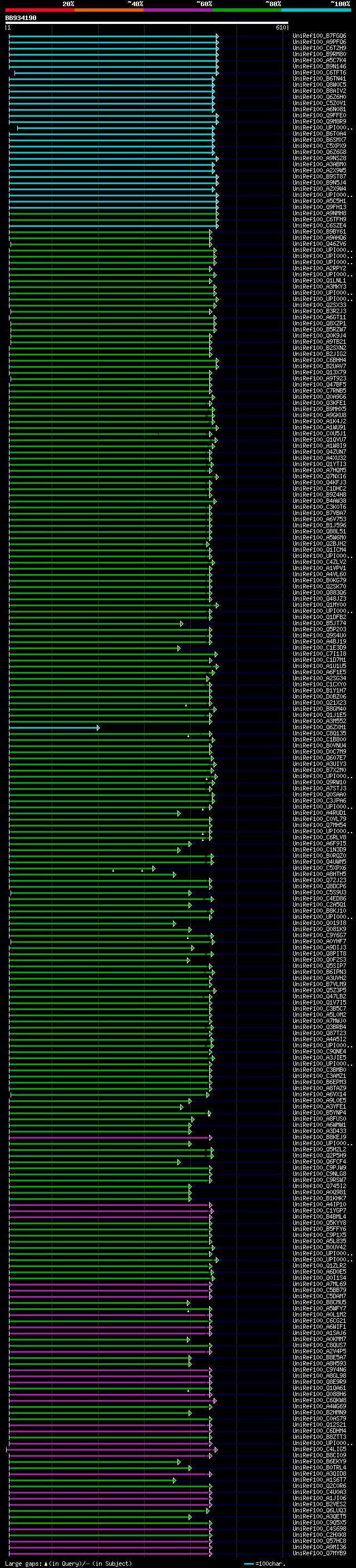Click the UniRef100_Q21X23 entry
The height and width of the screenshot is (1568, 356).
click(x=319, y=703)
